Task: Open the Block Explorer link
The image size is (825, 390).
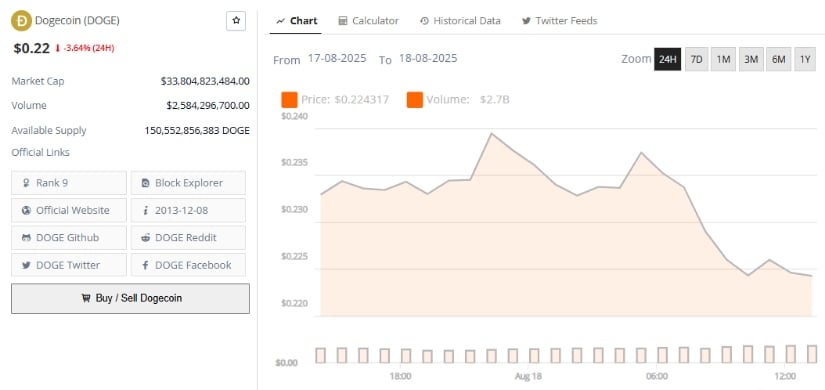Action: pyautogui.click(x=188, y=183)
